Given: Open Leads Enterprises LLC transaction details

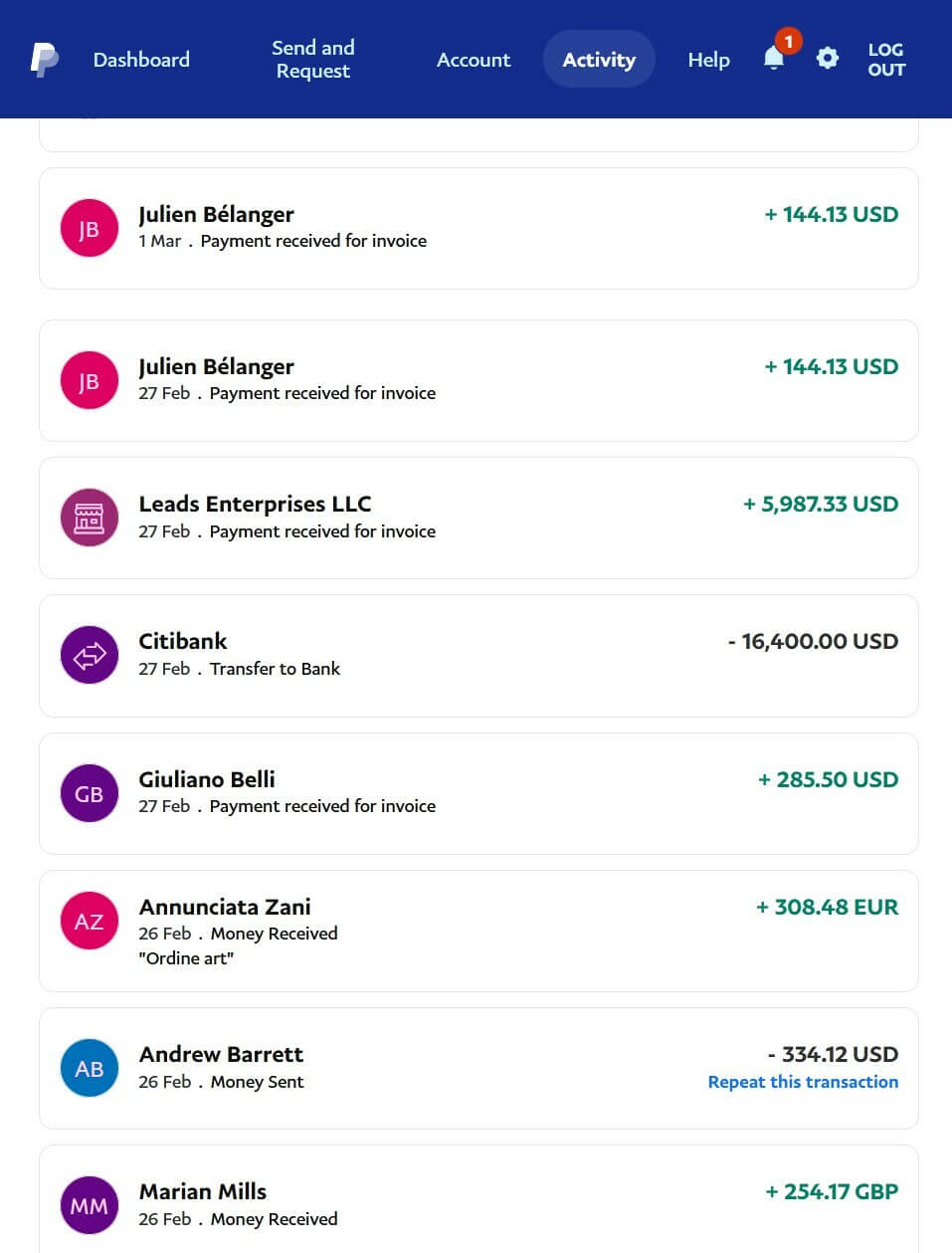Looking at the screenshot, I should [x=477, y=518].
